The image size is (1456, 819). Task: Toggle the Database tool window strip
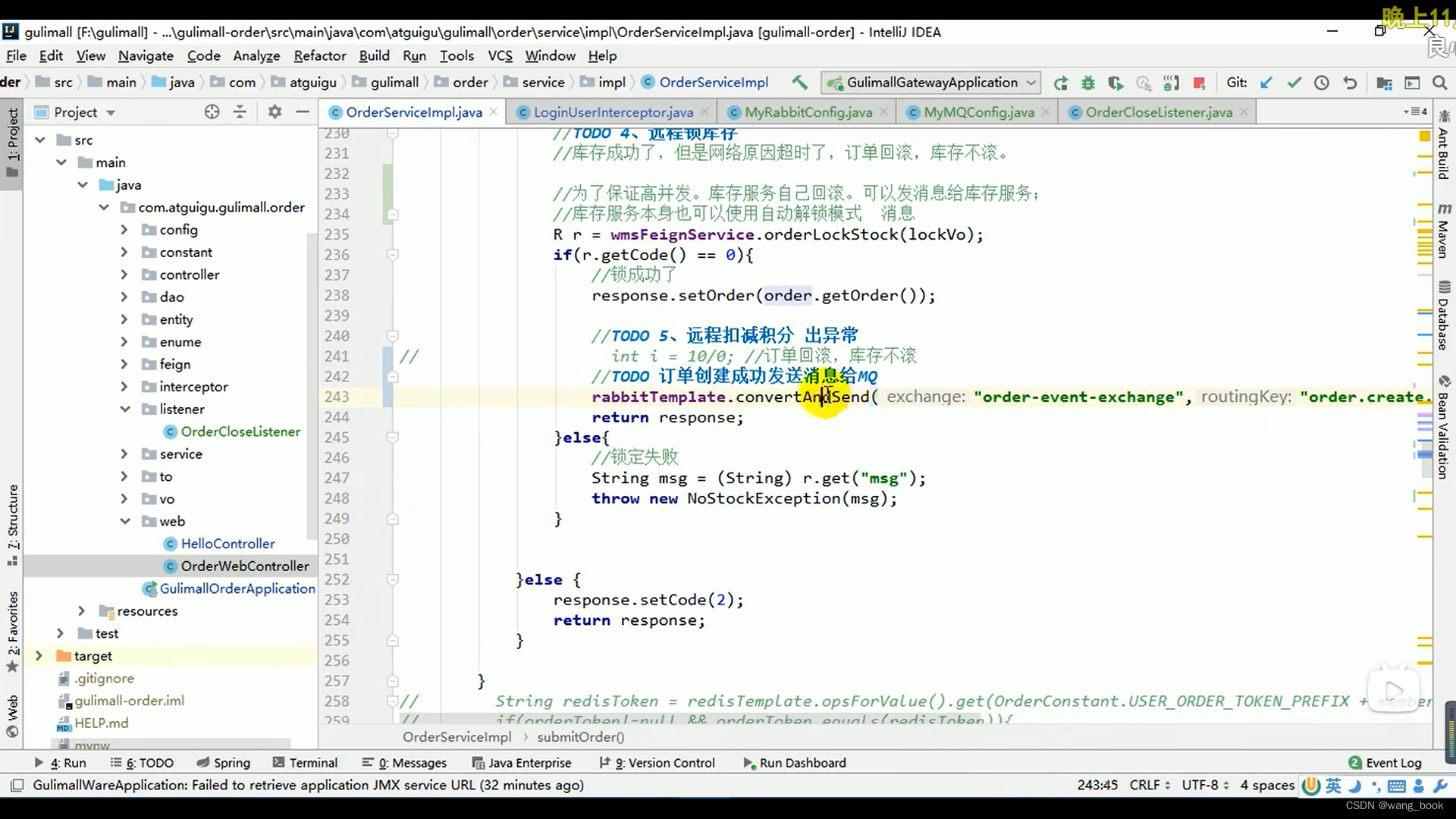[1444, 315]
